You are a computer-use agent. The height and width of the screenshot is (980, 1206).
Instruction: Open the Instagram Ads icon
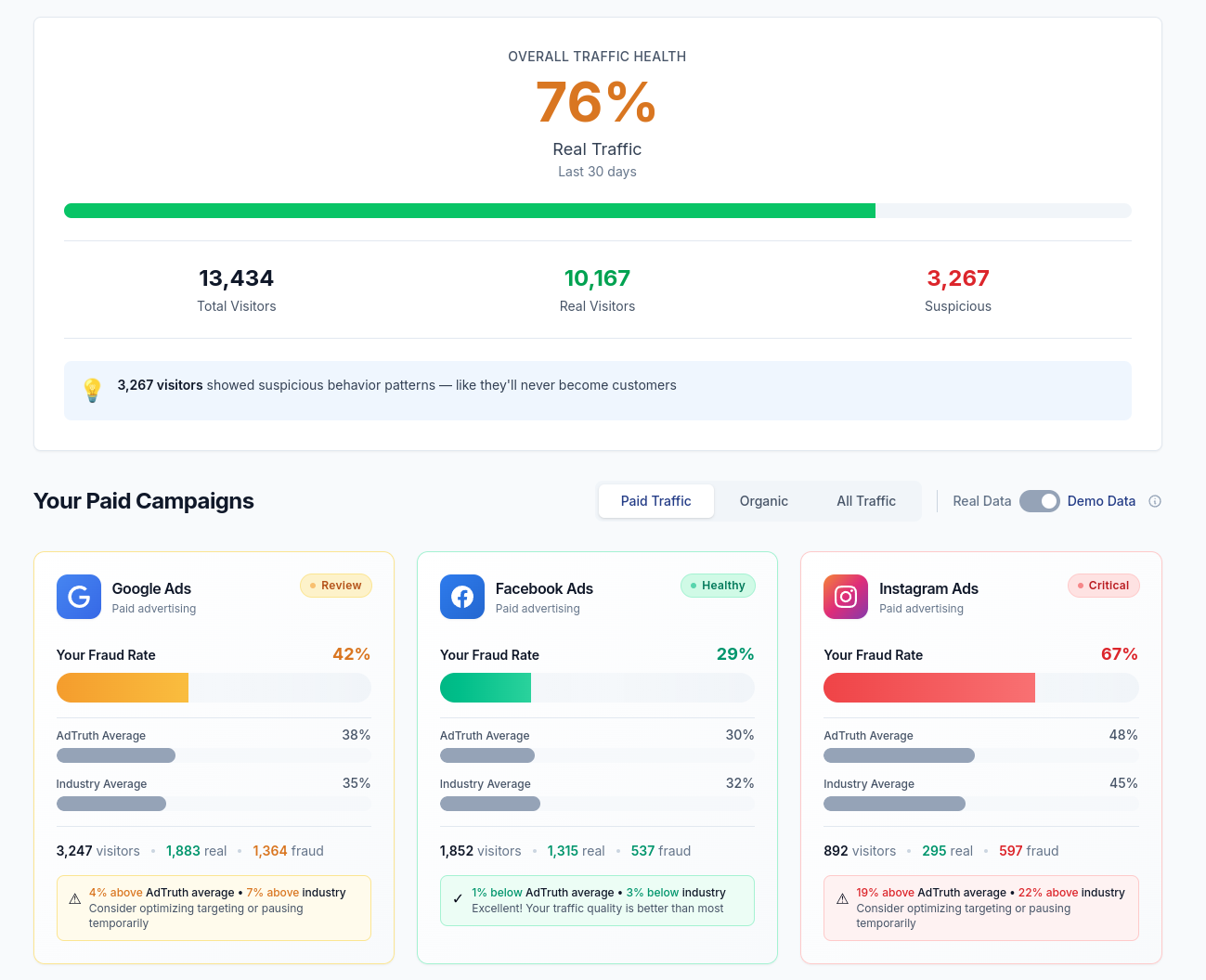coord(846,597)
